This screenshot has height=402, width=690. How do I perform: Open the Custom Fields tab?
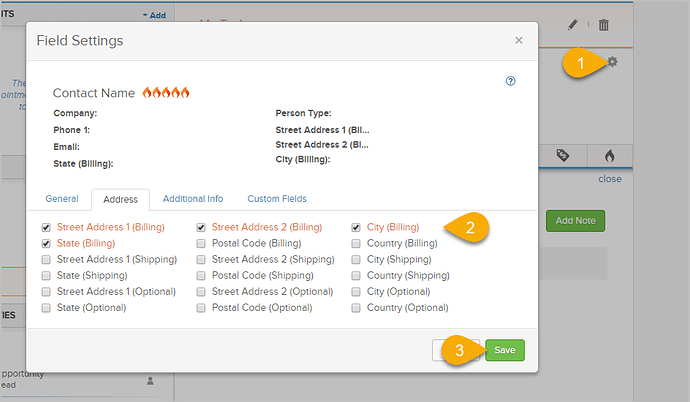[277, 199]
